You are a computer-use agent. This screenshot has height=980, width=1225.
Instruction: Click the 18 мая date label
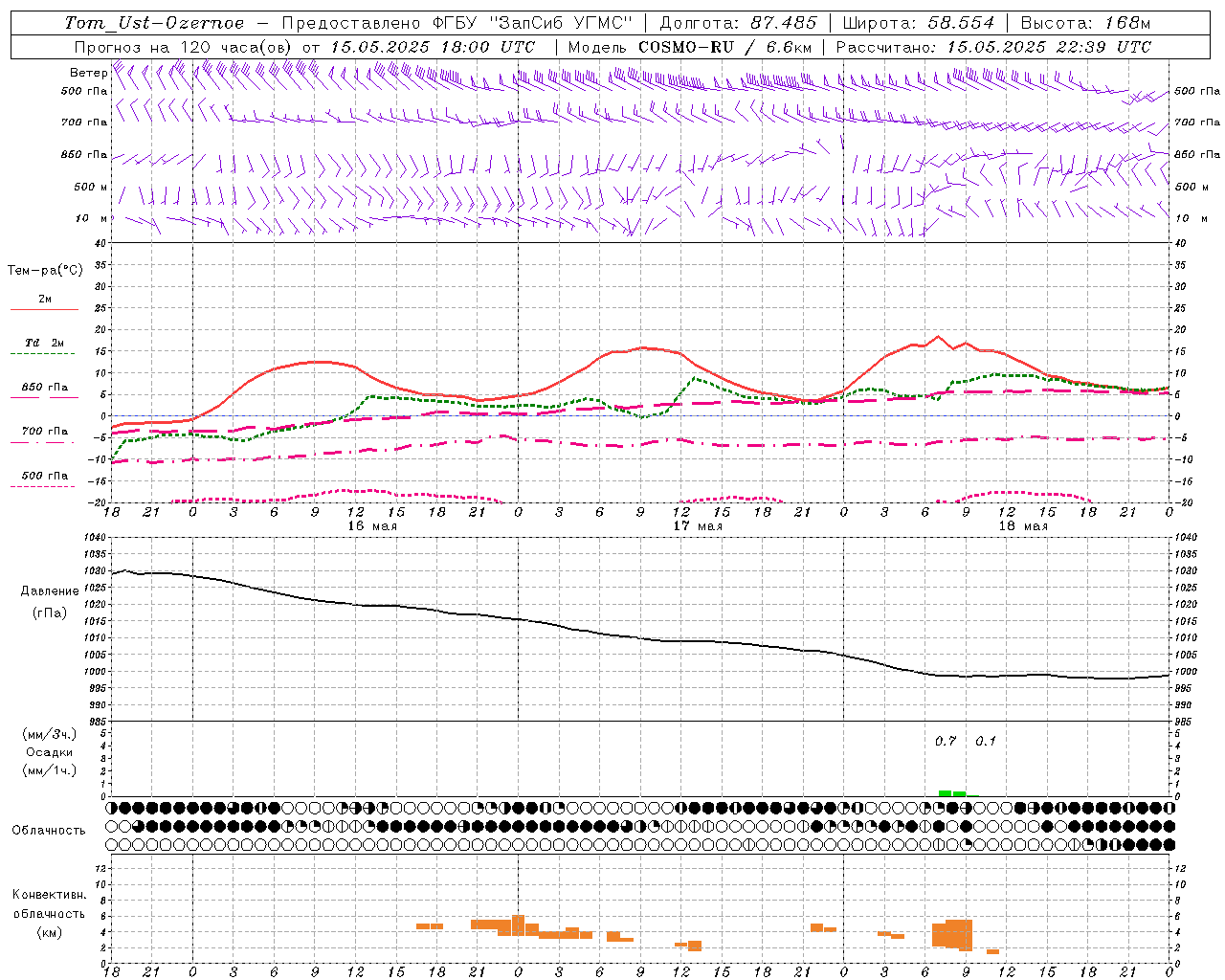point(1023,526)
